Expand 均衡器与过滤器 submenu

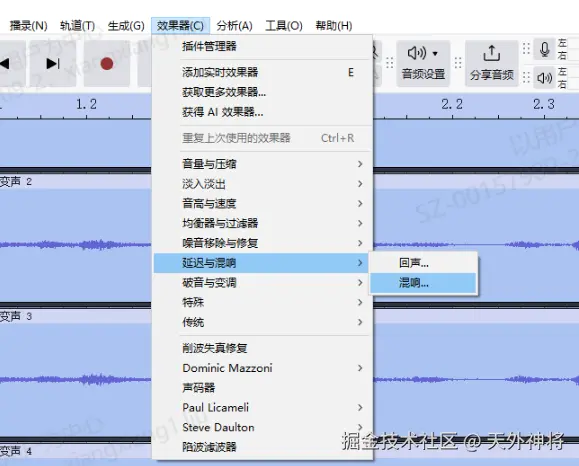click(262, 223)
